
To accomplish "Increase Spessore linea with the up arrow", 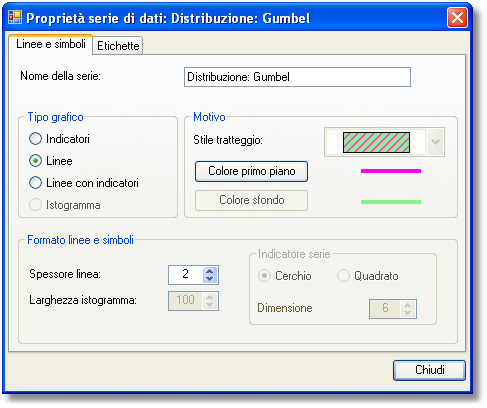I will pos(209,271).
